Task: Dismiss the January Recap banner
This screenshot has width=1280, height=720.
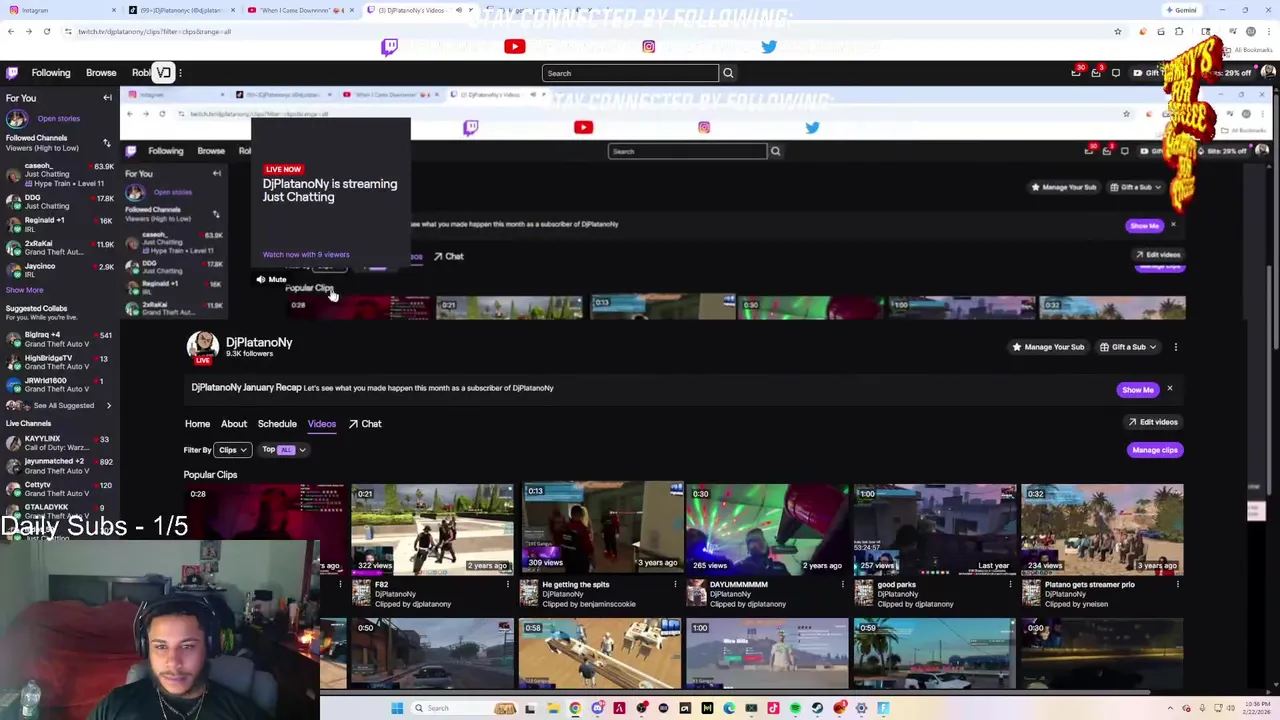Action: click(x=1169, y=389)
